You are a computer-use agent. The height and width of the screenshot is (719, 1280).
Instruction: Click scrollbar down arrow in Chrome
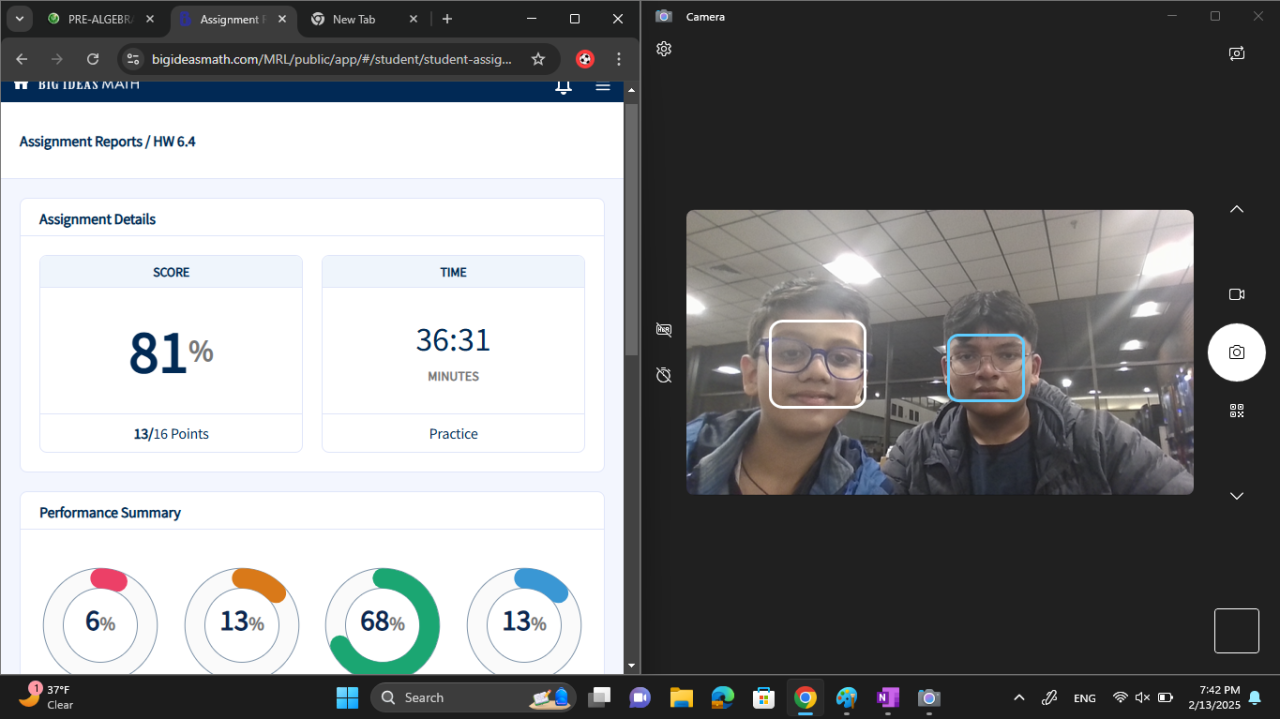(x=631, y=665)
